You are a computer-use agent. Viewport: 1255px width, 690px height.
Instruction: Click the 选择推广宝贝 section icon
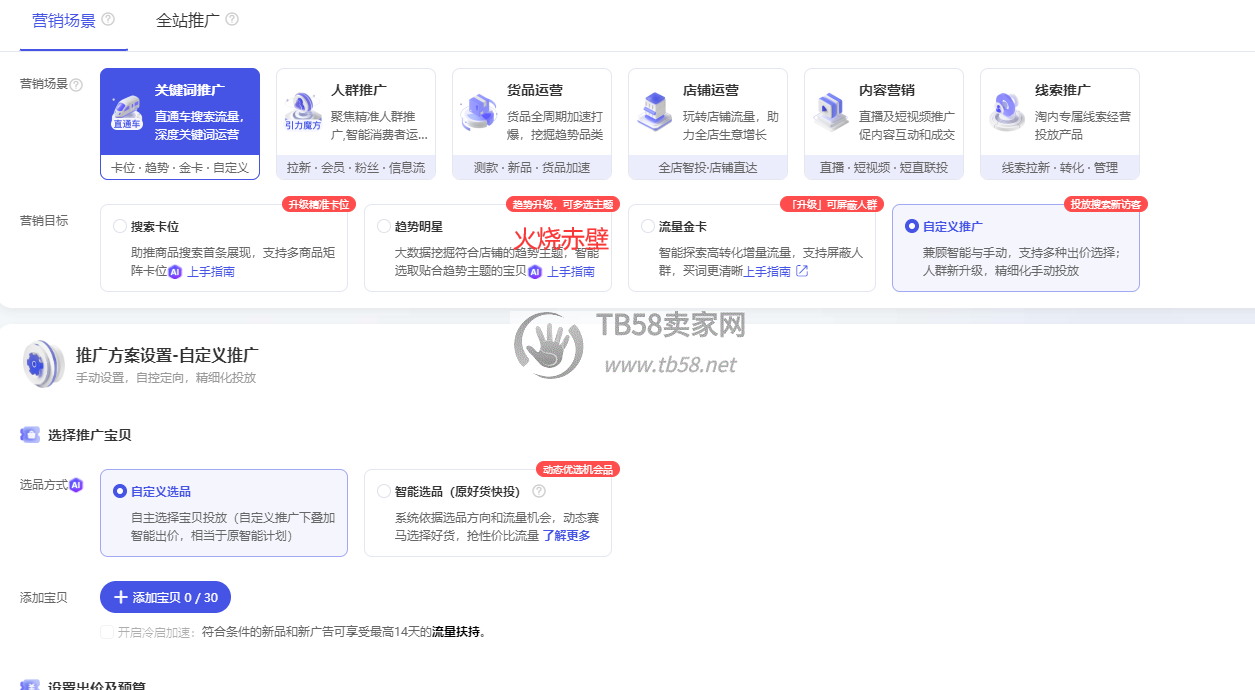point(30,435)
